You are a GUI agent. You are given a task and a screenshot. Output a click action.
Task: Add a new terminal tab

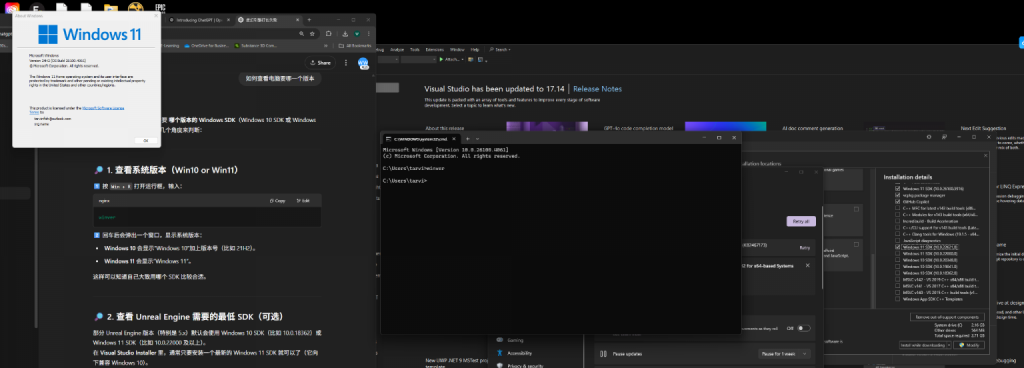pyautogui.click(x=468, y=138)
